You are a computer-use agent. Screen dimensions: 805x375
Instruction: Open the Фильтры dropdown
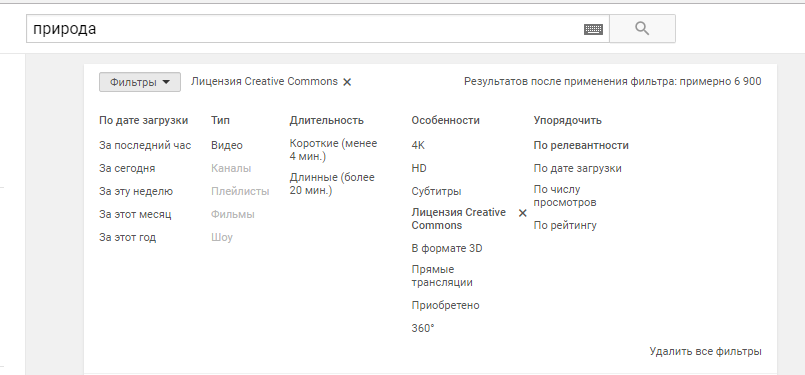pyautogui.click(x=140, y=82)
